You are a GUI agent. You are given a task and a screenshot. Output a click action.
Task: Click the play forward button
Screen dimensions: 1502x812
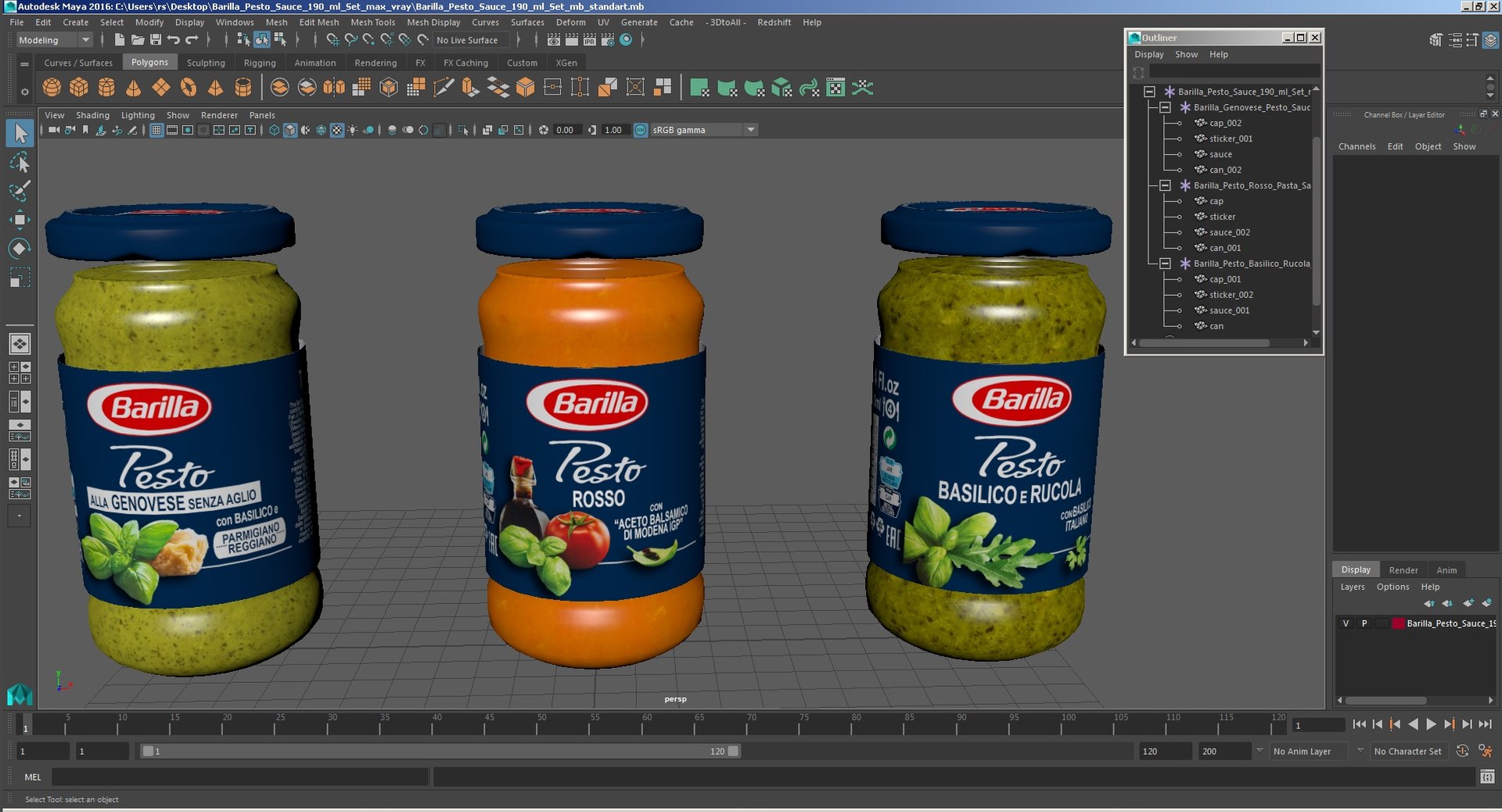tap(1431, 724)
